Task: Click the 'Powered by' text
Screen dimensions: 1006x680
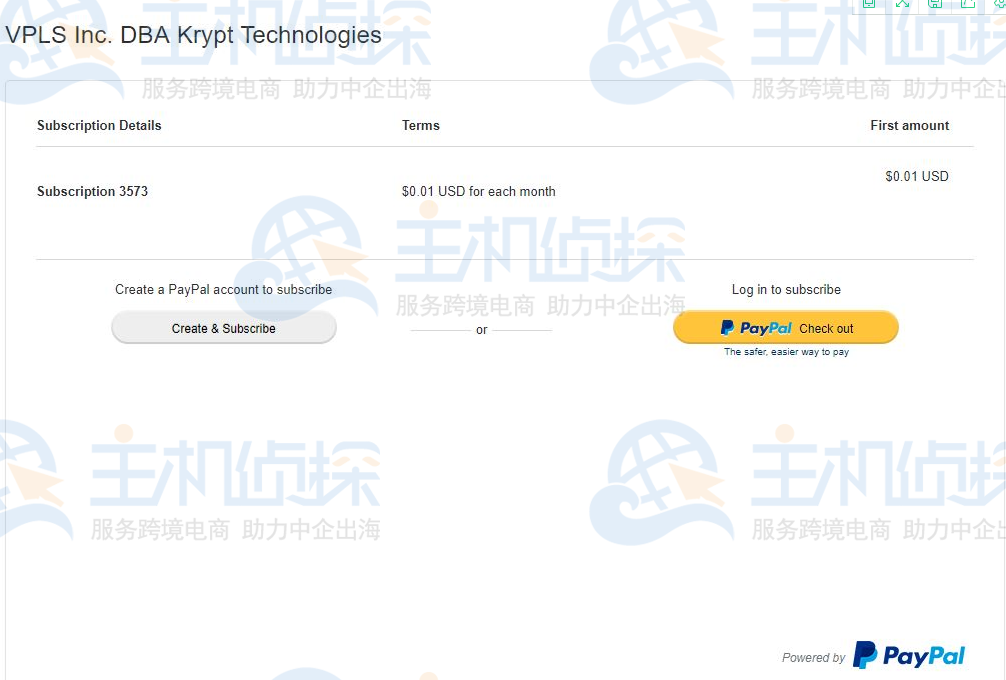Action: click(814, 658)
